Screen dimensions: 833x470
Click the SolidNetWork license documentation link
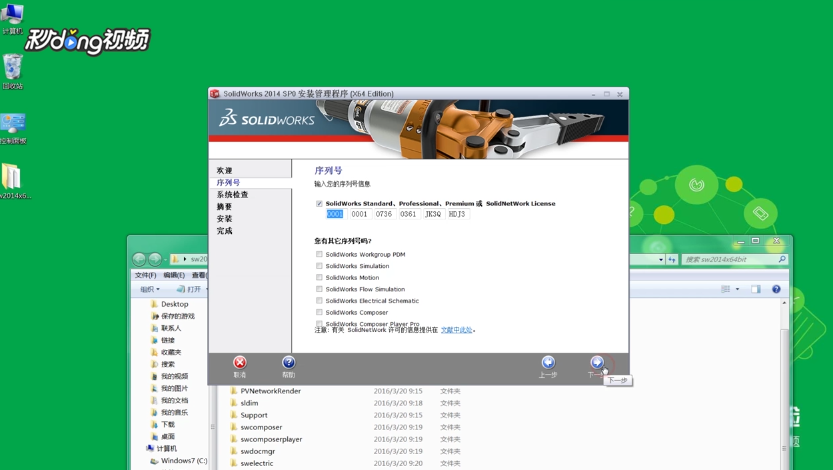tap(456, 330)
